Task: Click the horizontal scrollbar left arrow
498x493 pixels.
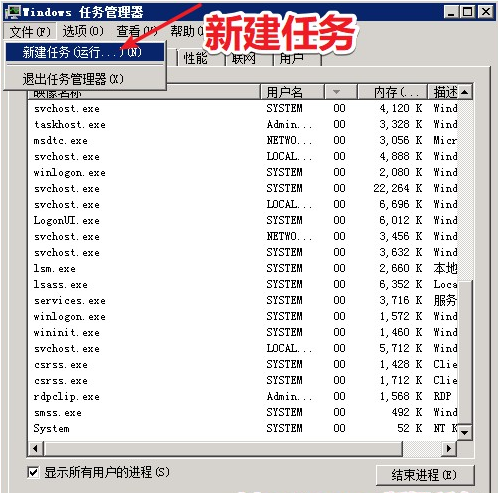Action: (35, 448)
